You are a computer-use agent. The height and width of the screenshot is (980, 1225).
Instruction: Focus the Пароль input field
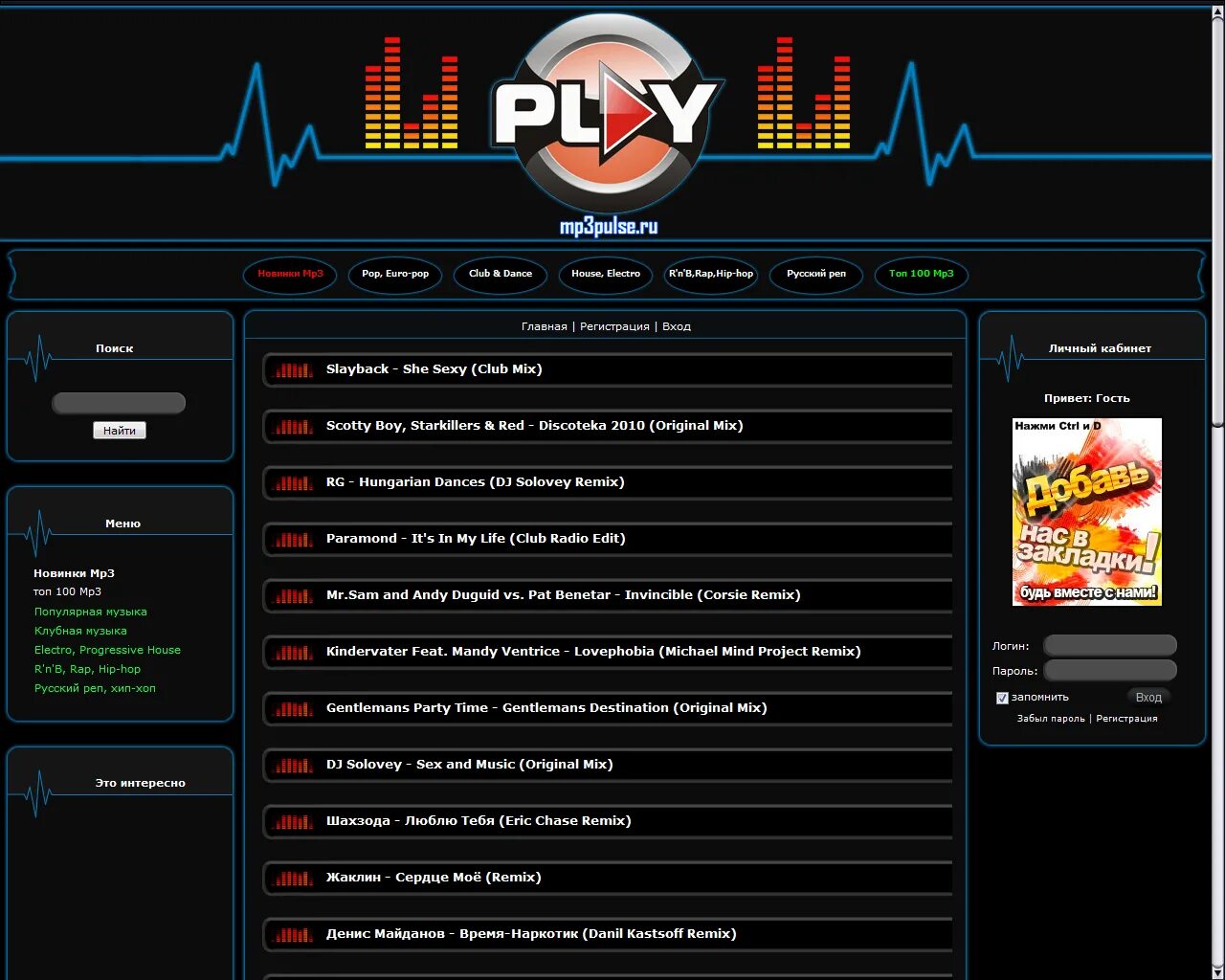(1110, 671)
